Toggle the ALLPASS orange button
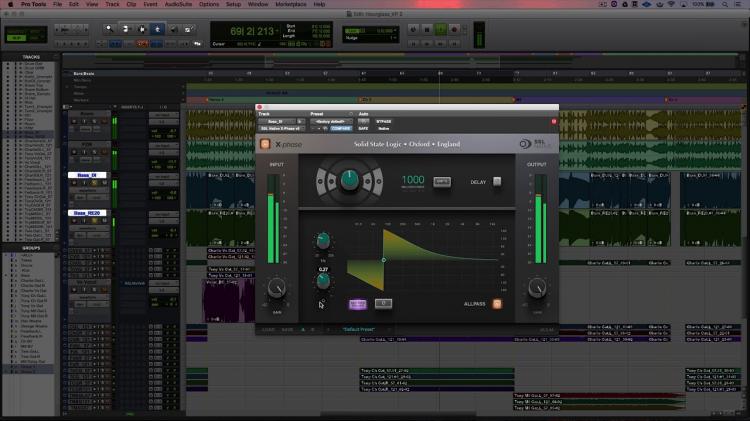The image size is (750, 421). pyautogui.click(x=497, y=304)
